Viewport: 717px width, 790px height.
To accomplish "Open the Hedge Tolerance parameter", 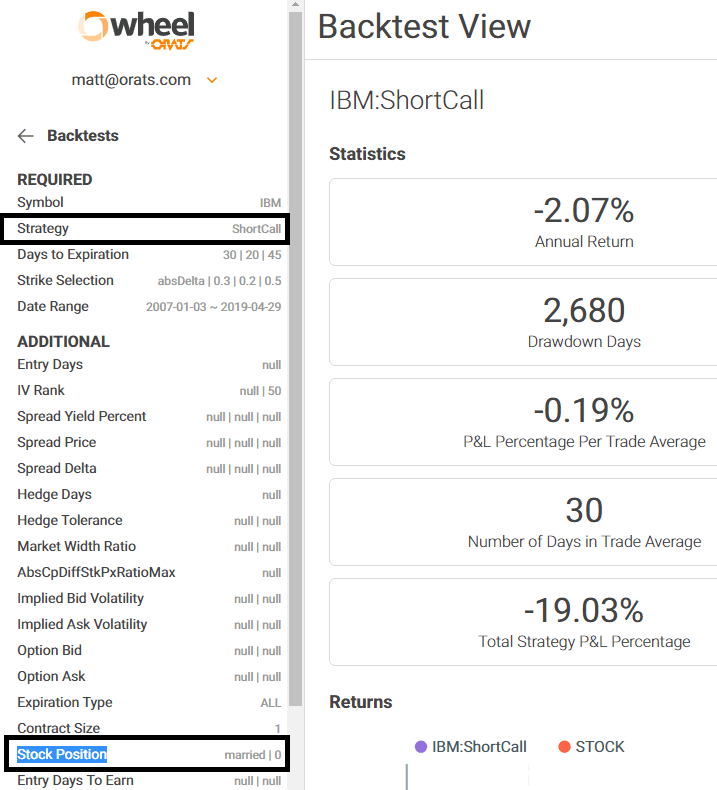I will click(x=149, y=520).
